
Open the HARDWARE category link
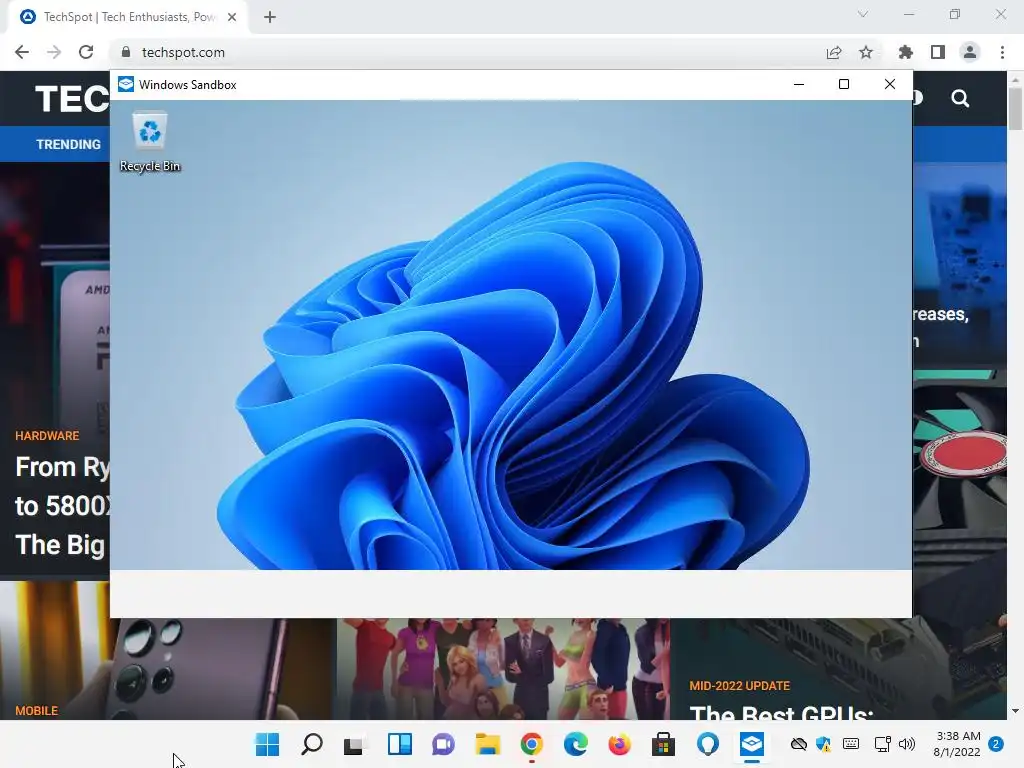click(x=47, y=436)
